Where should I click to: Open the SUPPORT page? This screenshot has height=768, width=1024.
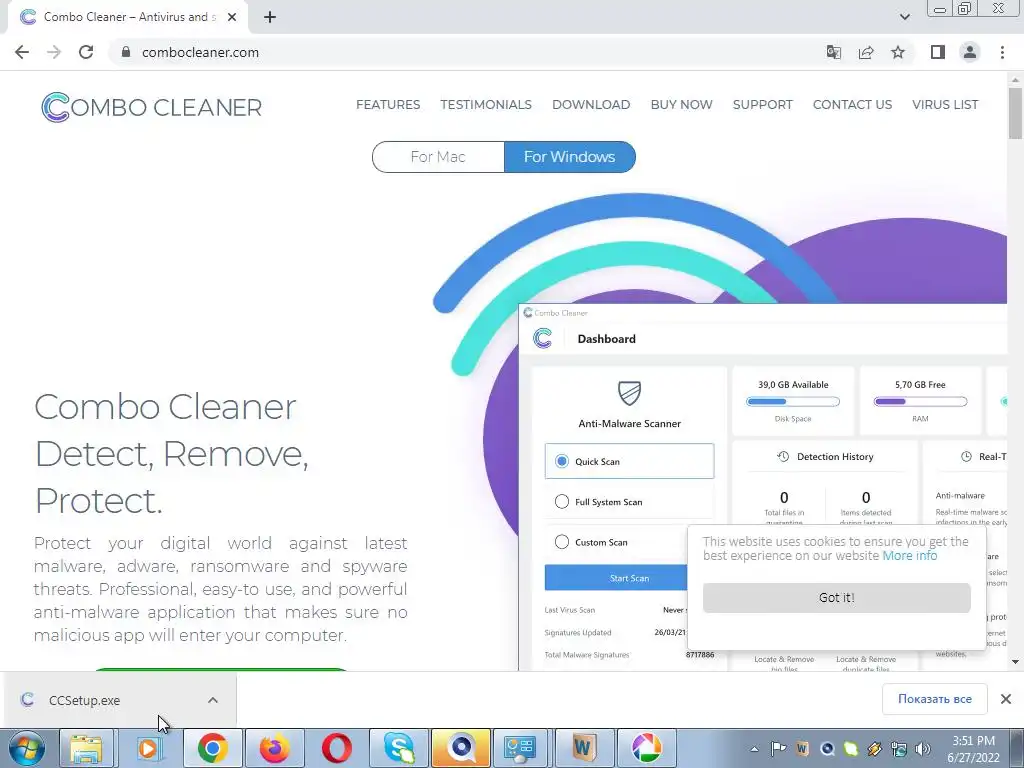click(x=762, y=104)
